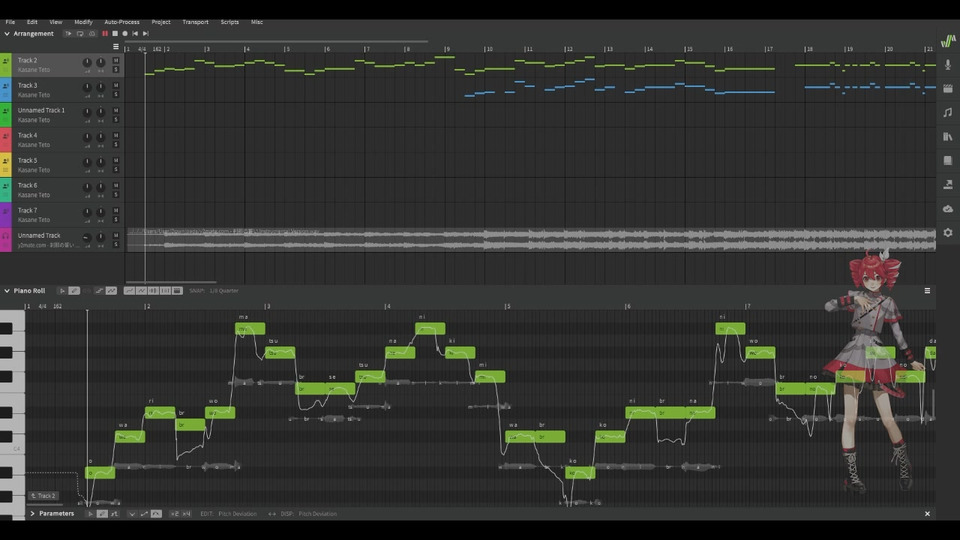Collapse the Piano Roll panel
This screenshot has width=960, height=540.
pyautogui.click(x=7, y=291)
